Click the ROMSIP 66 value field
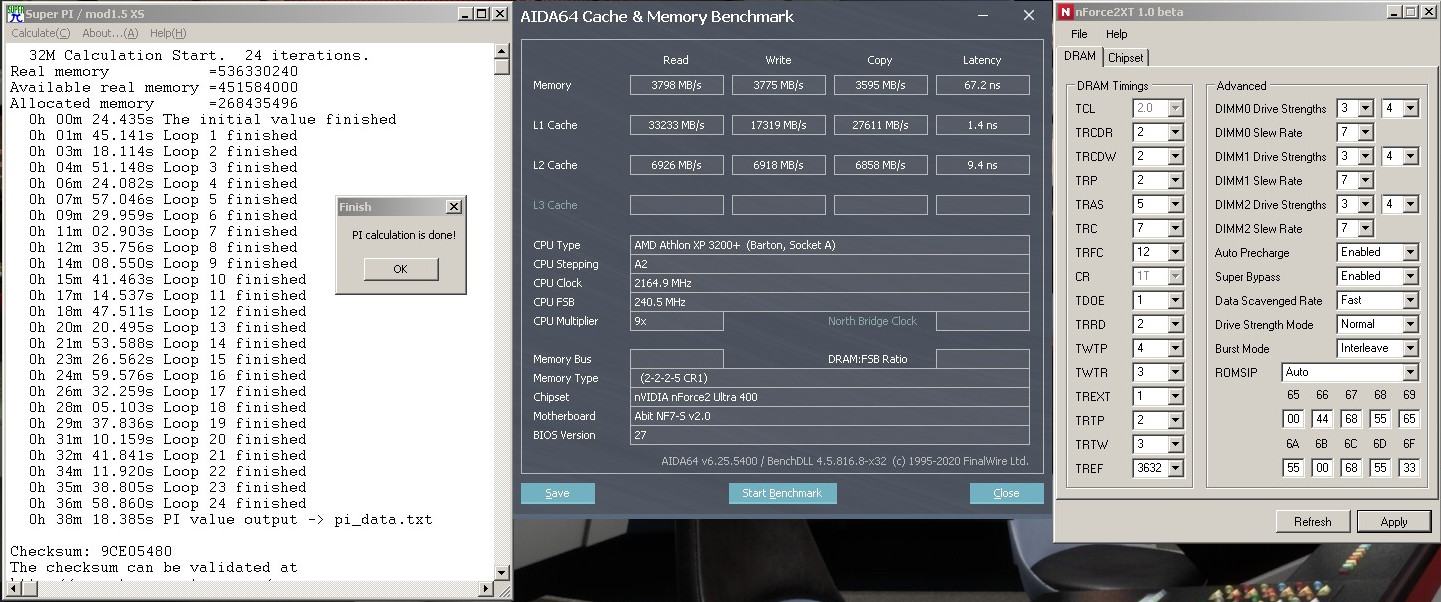 (1322, 419)
